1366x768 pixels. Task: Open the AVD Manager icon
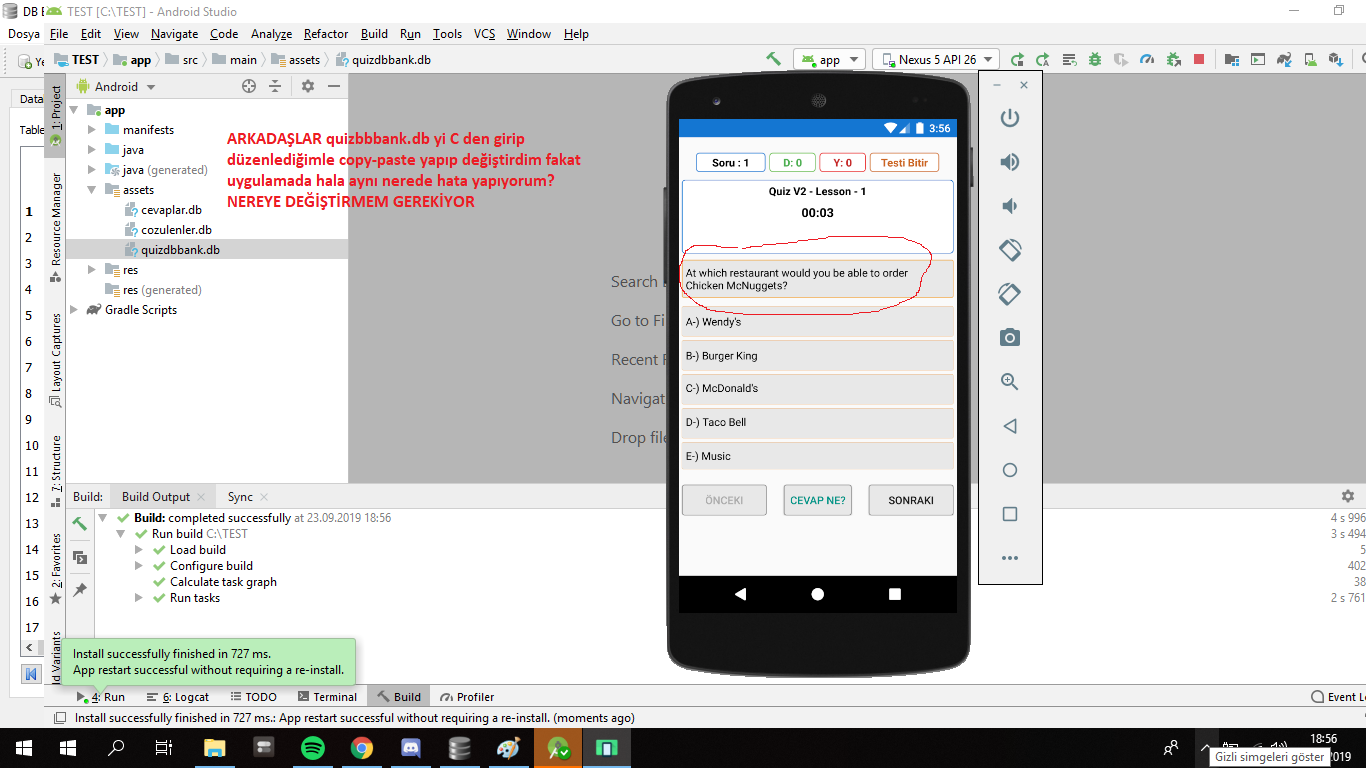1309,59
